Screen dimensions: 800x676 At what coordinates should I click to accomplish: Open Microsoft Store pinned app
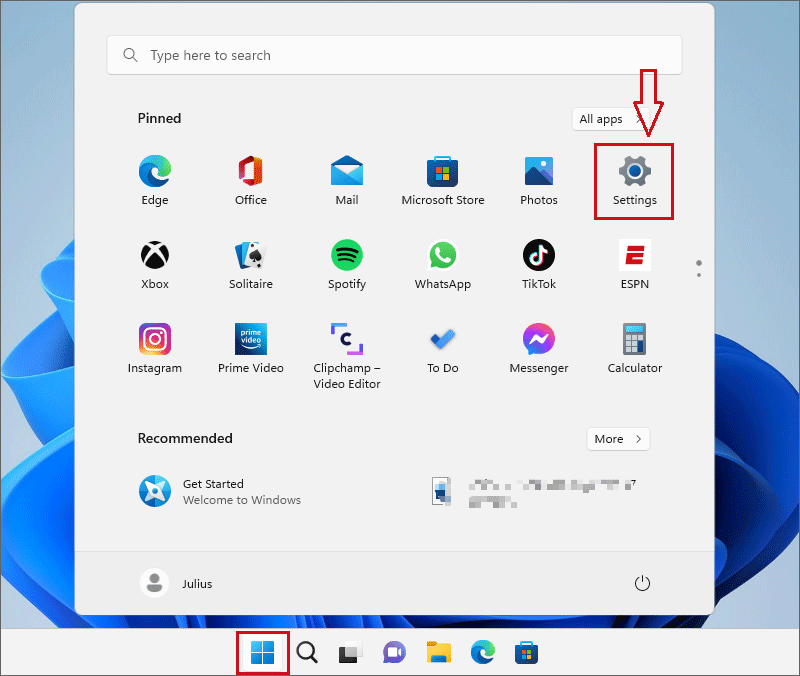click(442, 181)
